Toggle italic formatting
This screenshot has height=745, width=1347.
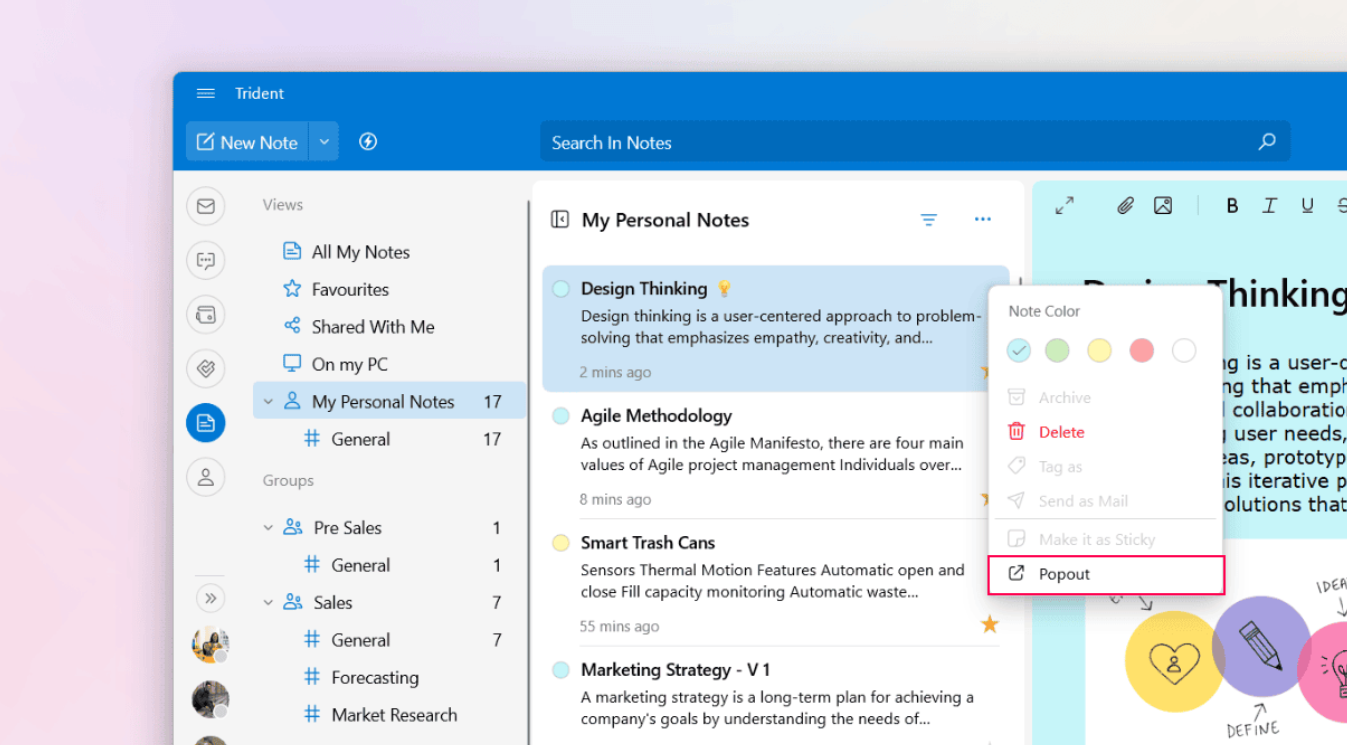point(1270,205)
